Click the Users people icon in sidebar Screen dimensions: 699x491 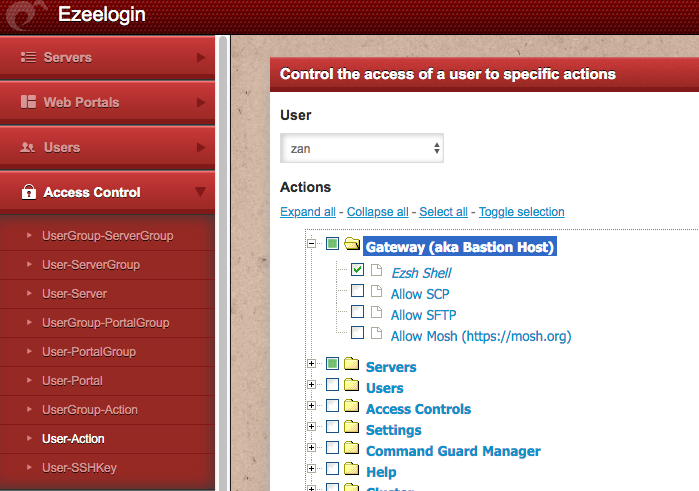coord(28,147)
